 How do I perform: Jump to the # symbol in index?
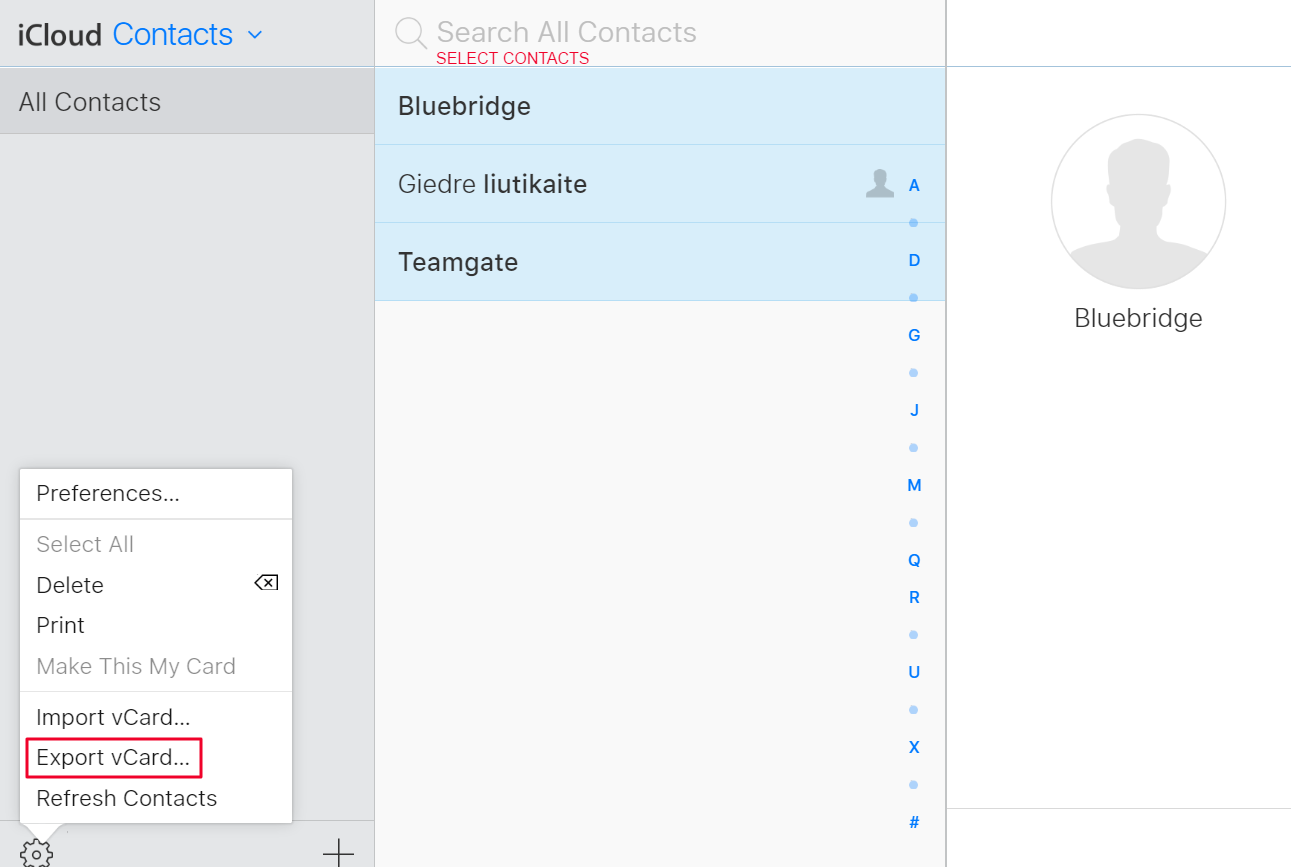click(914, 822)
